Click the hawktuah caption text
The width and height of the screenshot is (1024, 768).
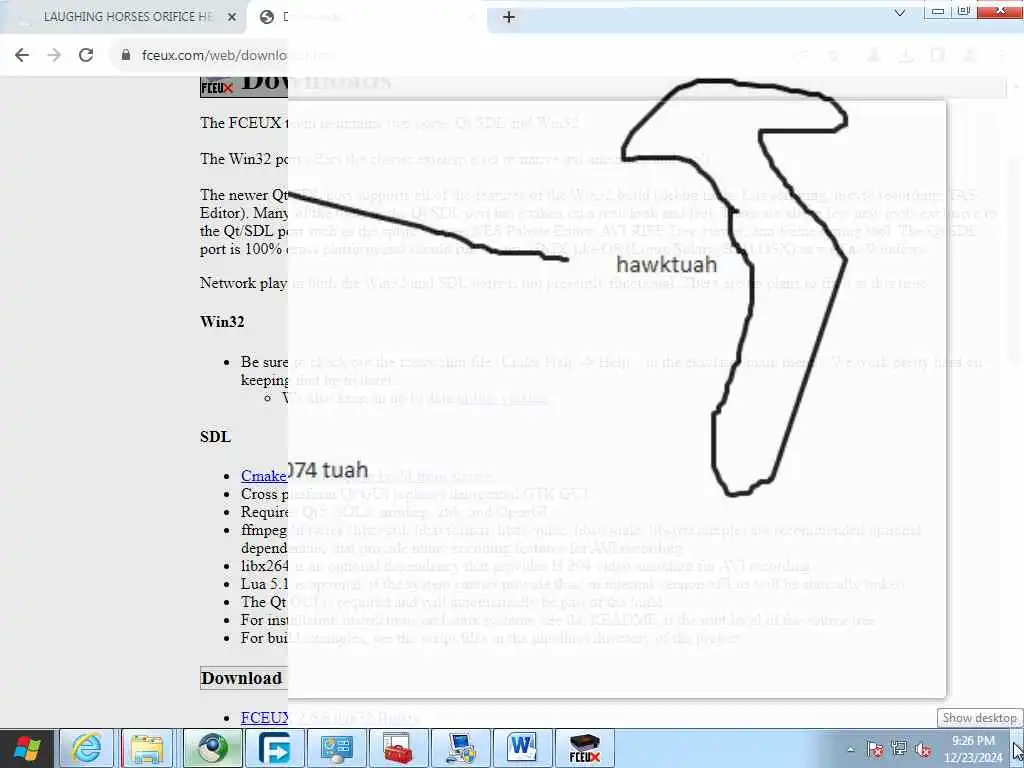click(667, 264)
